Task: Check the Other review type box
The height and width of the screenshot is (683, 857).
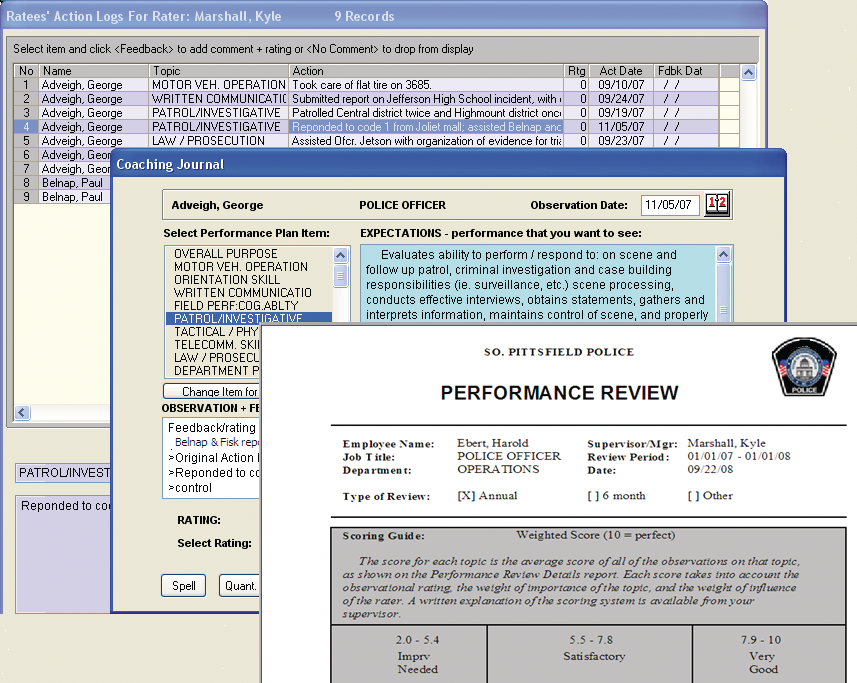Action: pos(692,496)
